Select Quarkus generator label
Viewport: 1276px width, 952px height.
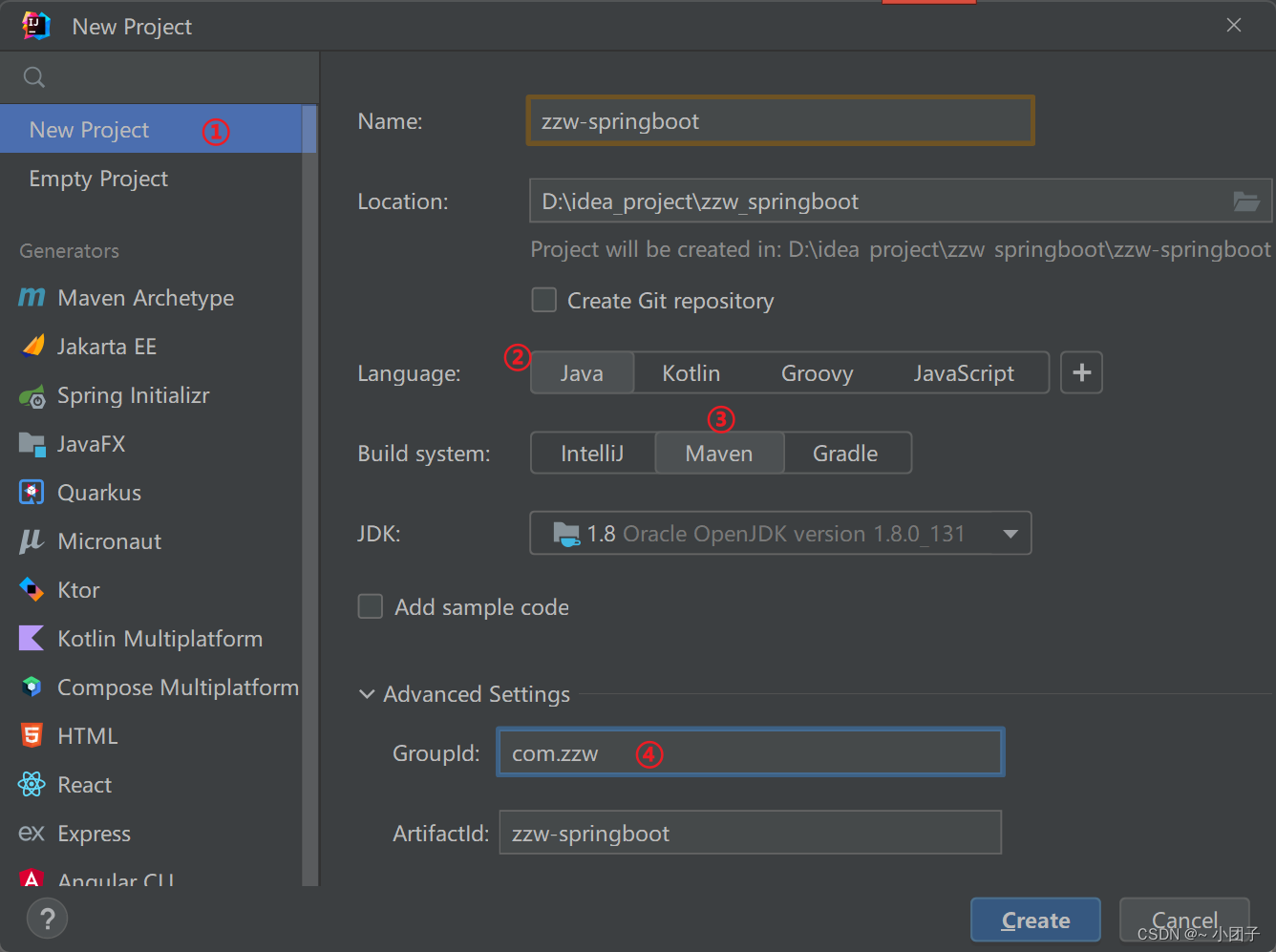99,493
